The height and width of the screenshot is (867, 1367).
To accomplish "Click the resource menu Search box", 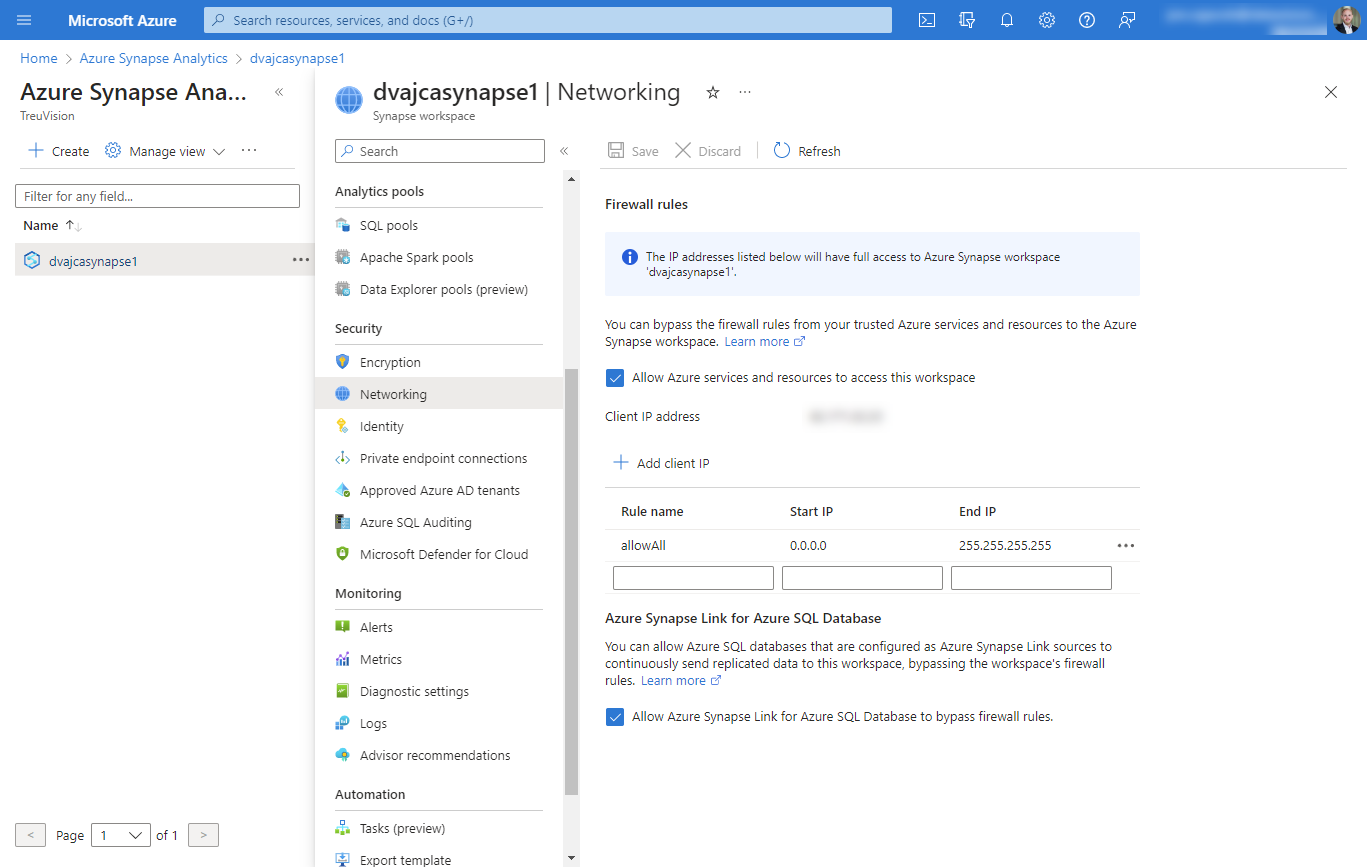I will (x=440, y=151).
